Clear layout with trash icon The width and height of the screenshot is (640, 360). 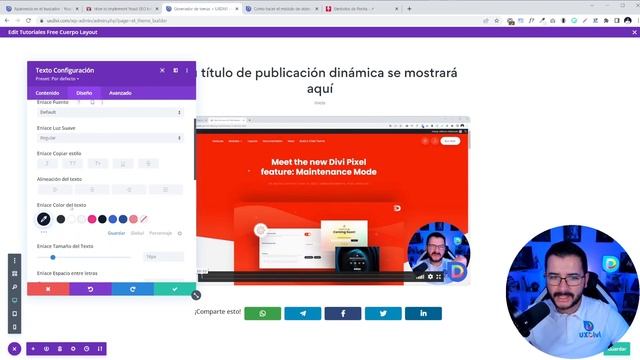(x=60, y=349)
